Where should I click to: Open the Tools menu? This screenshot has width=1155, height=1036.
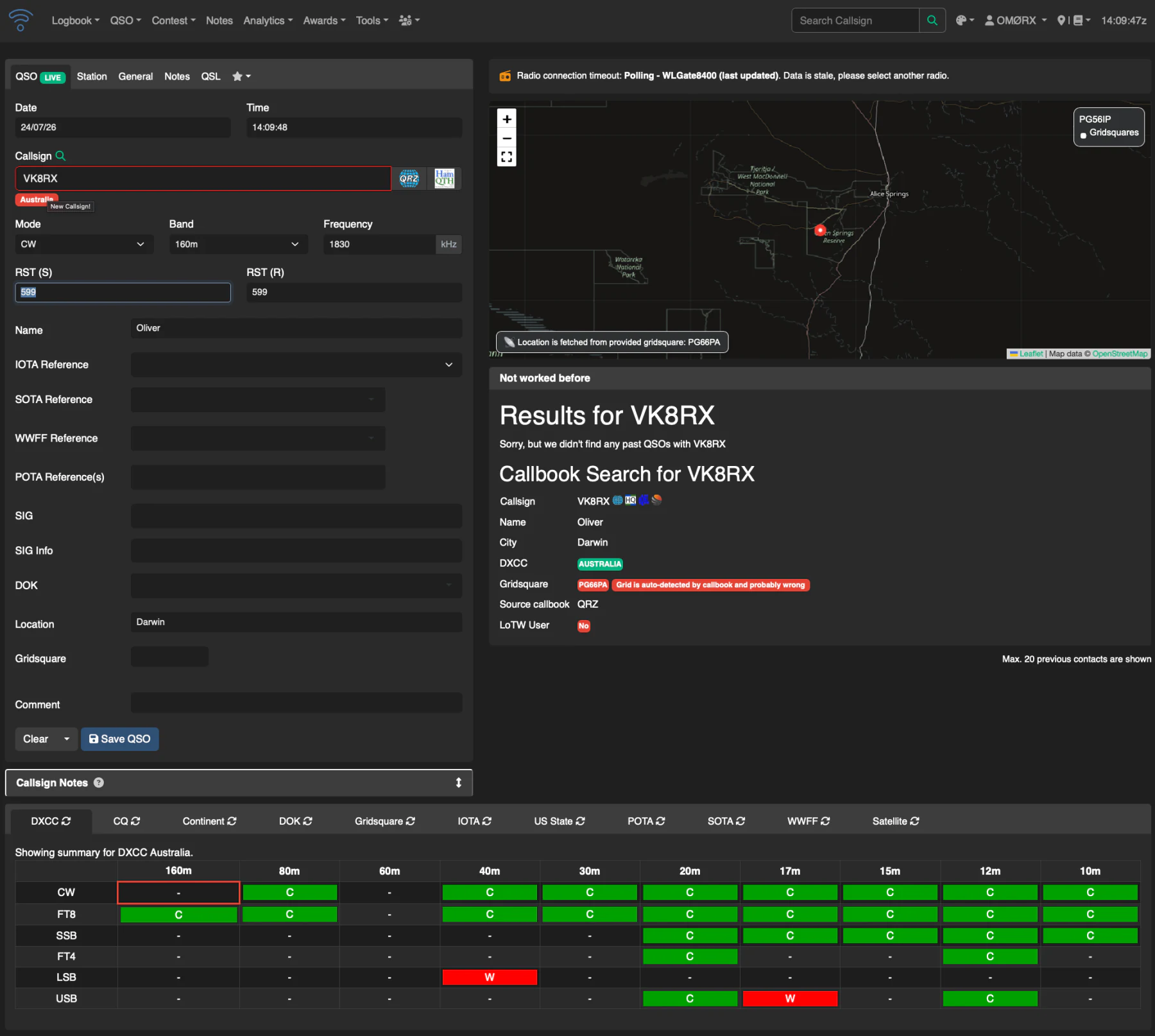pyautogui.click(x=372, y=21)
